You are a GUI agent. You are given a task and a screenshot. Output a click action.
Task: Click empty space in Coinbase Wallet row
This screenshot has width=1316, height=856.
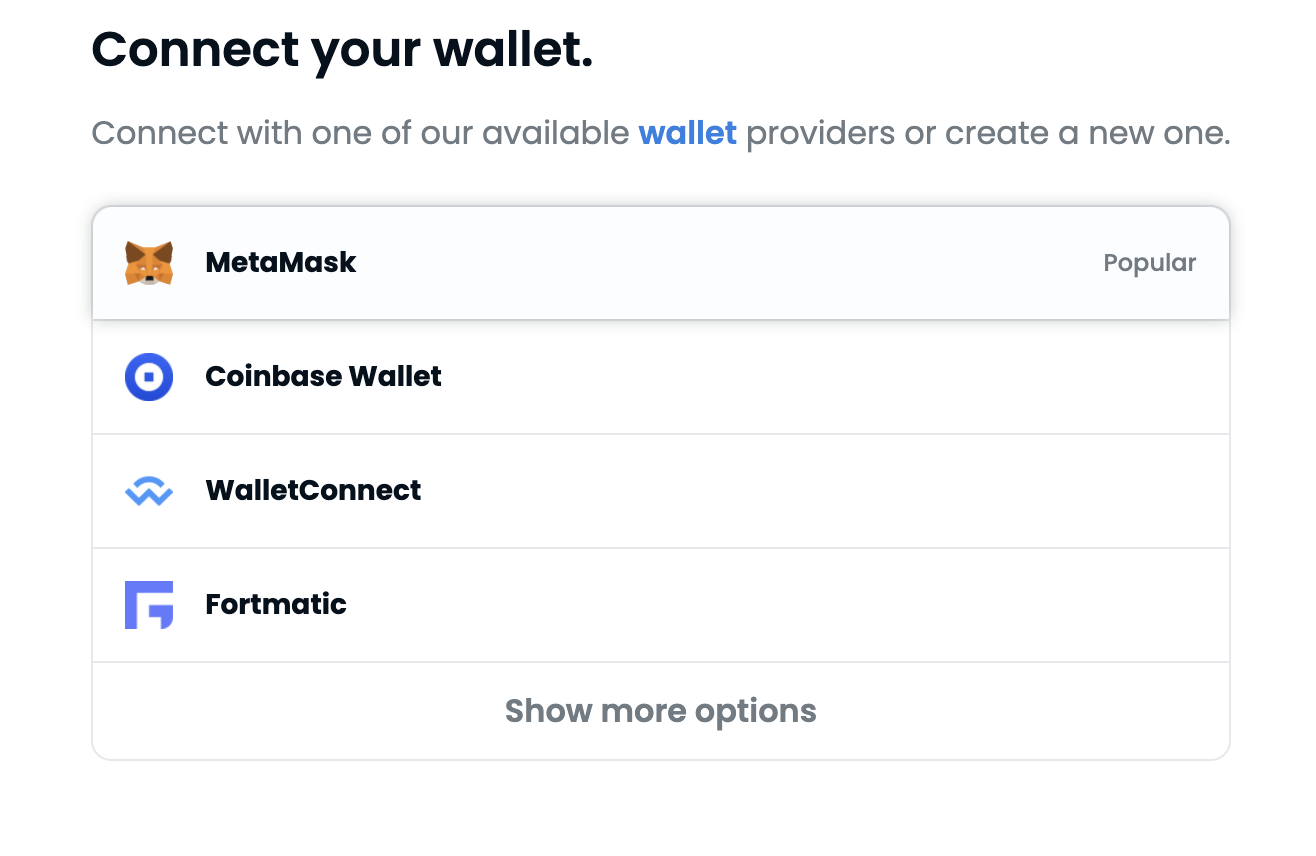(x=800, y=377)
